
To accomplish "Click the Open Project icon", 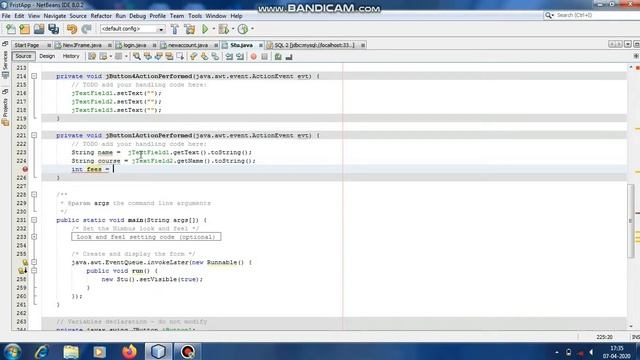I will pos(39,29).
